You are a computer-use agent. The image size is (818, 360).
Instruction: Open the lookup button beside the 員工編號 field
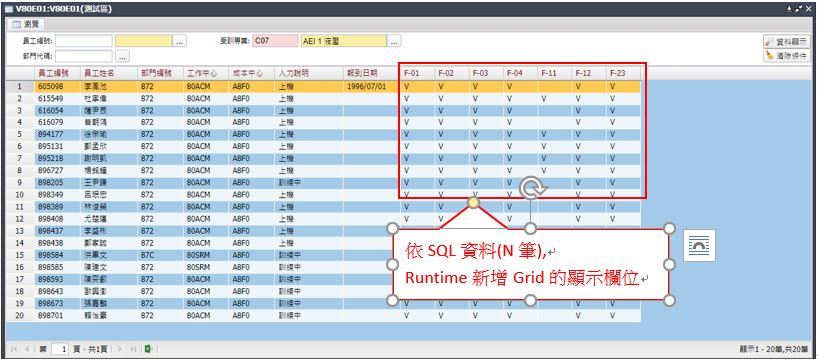click(x=180, y=42)
